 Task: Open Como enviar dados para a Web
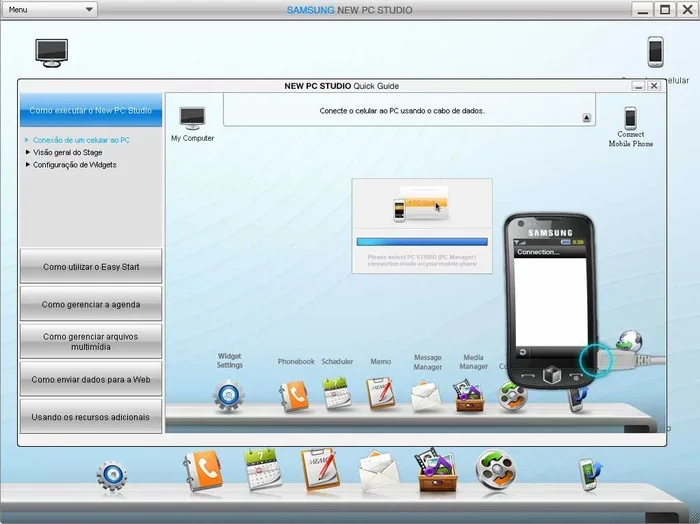pos(91,379)
